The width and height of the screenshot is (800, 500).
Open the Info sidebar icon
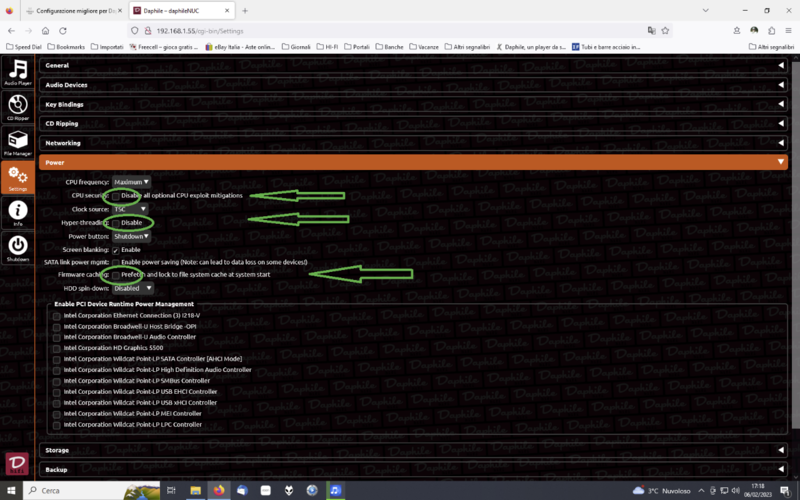[17, 212]
